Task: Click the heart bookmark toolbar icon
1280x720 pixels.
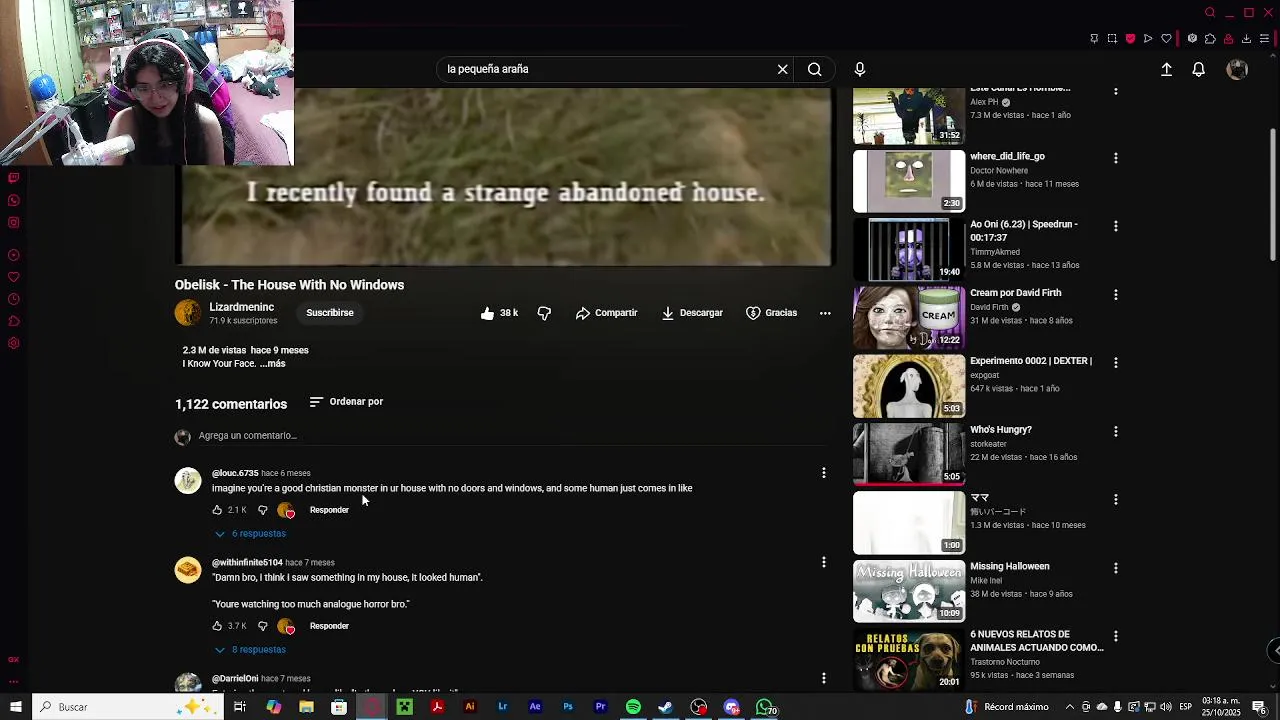Action: coord(1166,39)
